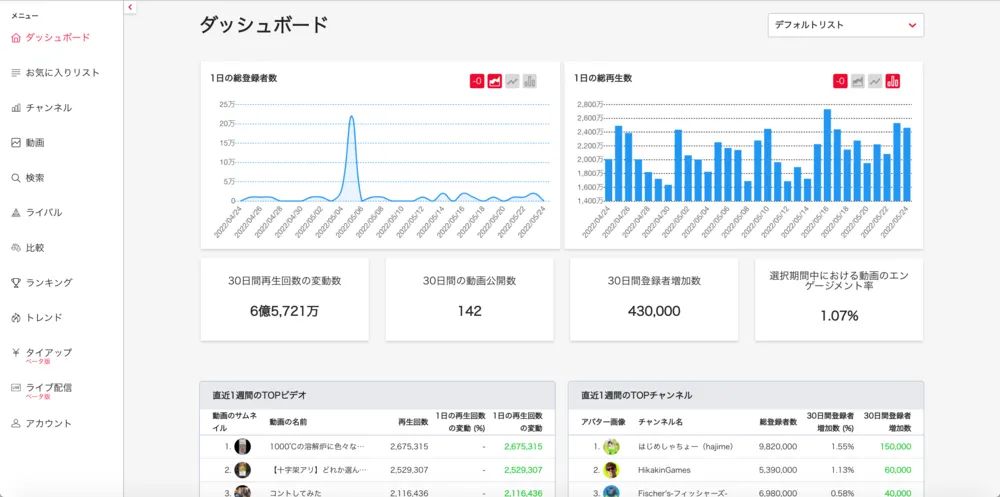Click thumbnail of 1000℃の溶解炉 video
This screenshot has width=1000, height=497.
(242, 447)
